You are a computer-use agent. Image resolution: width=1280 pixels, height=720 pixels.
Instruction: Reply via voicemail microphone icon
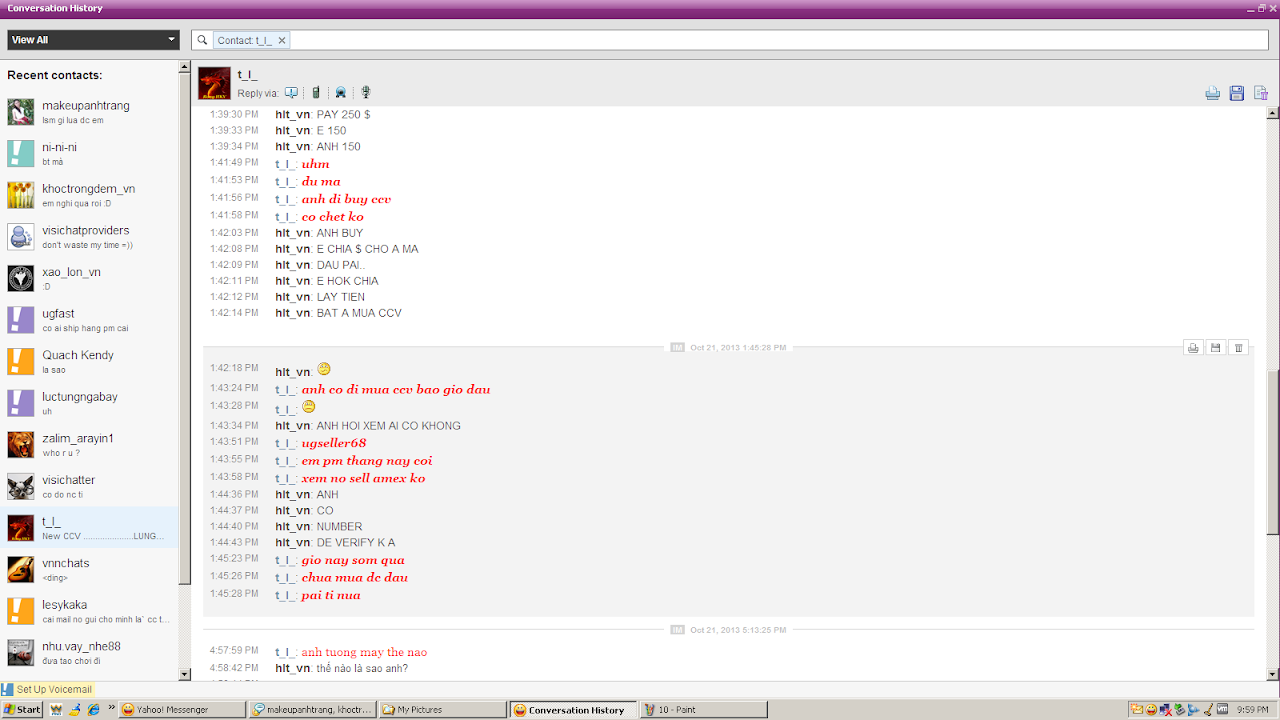tap(366, 93)
